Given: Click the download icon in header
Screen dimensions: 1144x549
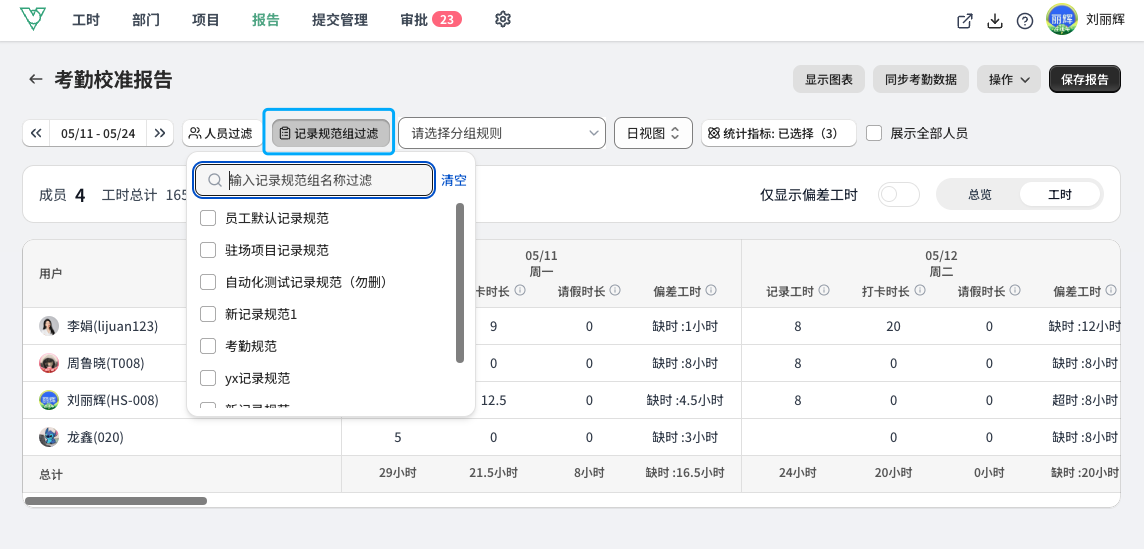Looking at the screenshot, I should [x=994, y=21].
